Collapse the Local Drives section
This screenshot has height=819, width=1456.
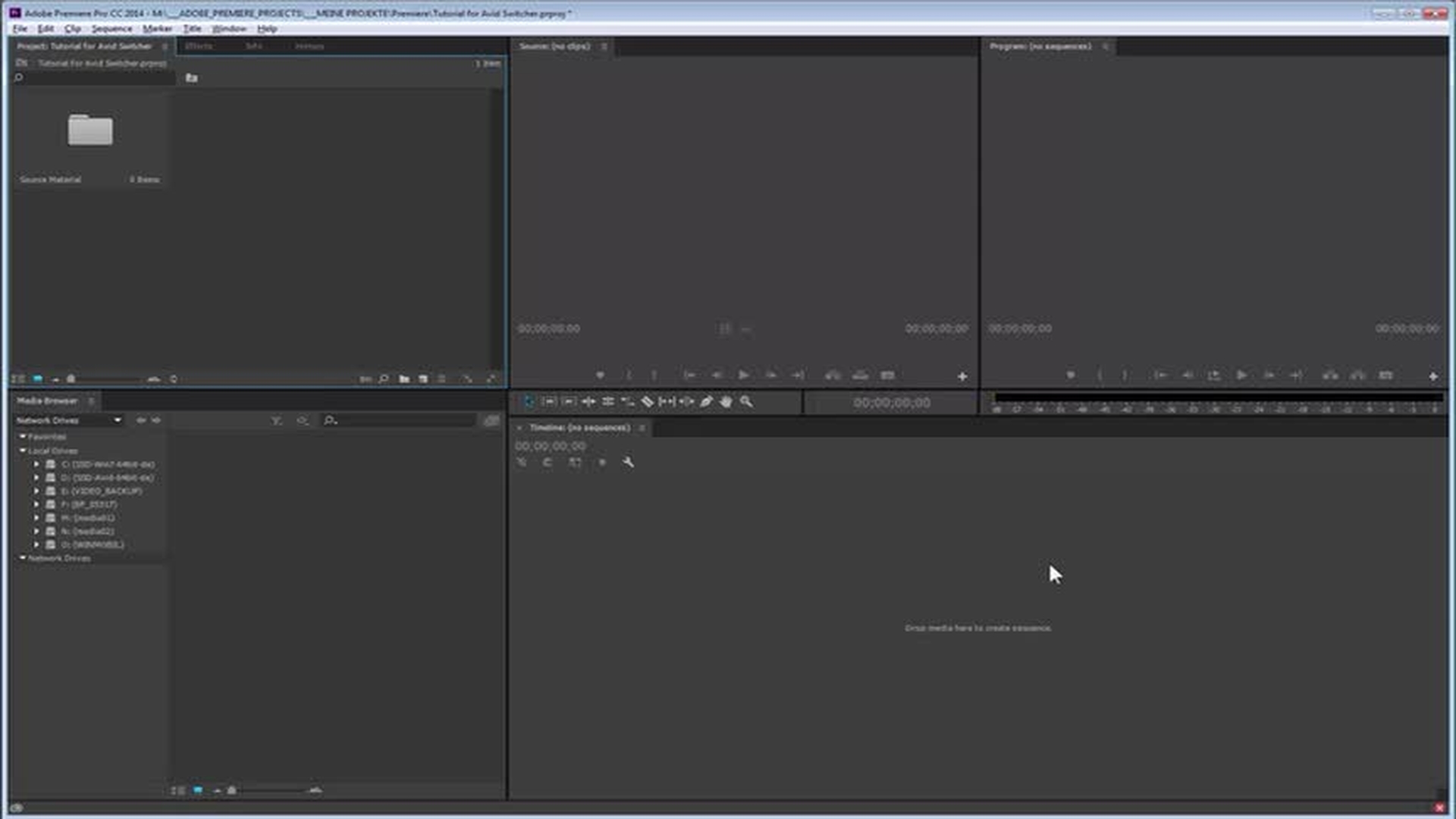[23, 450]
